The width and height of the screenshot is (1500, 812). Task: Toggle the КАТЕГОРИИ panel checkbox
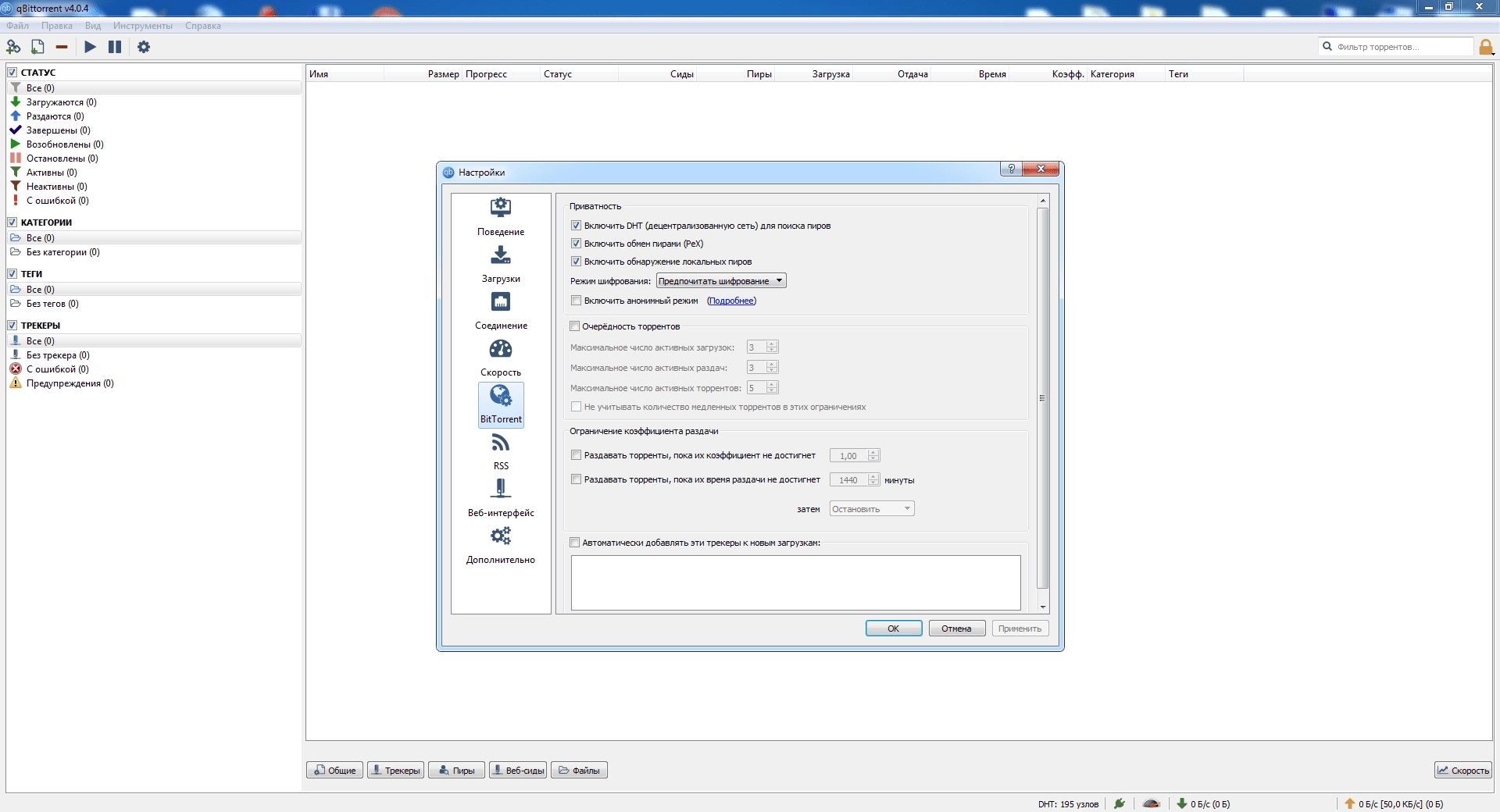click(x=12, y=222)
